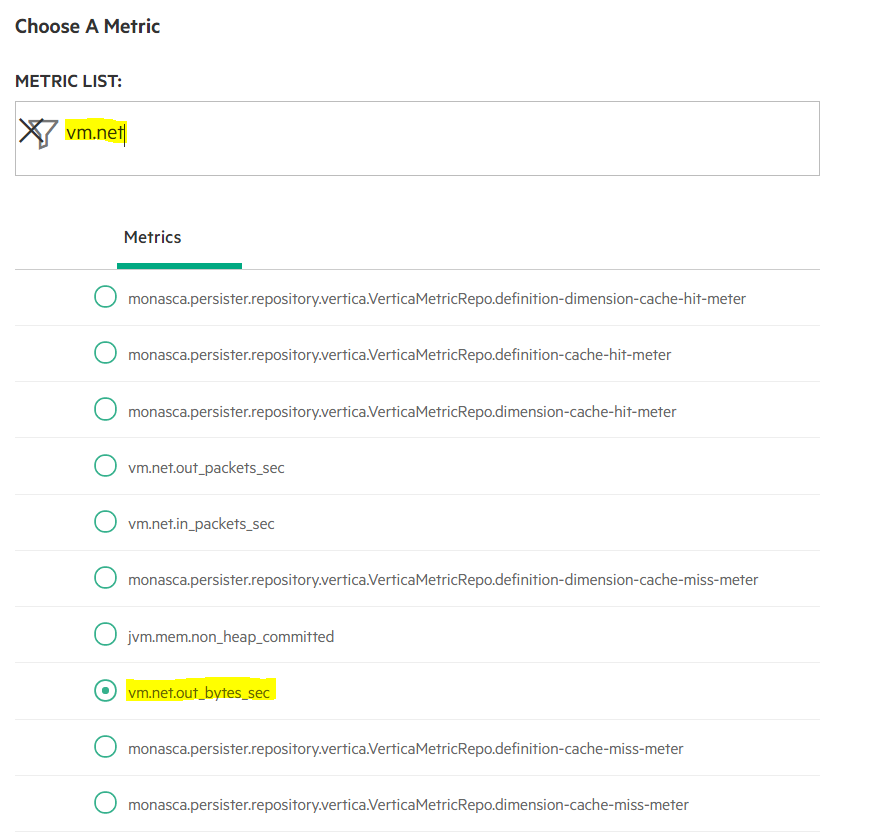Click the vm.net.out_packets_sec metric label
Image resolution: width=888 pixels, height=835 pixels.
206,468
